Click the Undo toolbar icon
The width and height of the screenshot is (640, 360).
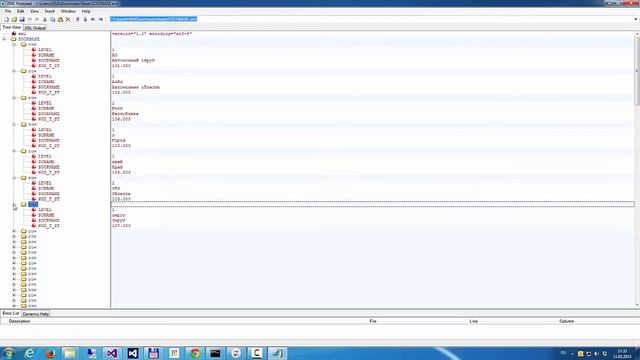(x=29, y=19)
